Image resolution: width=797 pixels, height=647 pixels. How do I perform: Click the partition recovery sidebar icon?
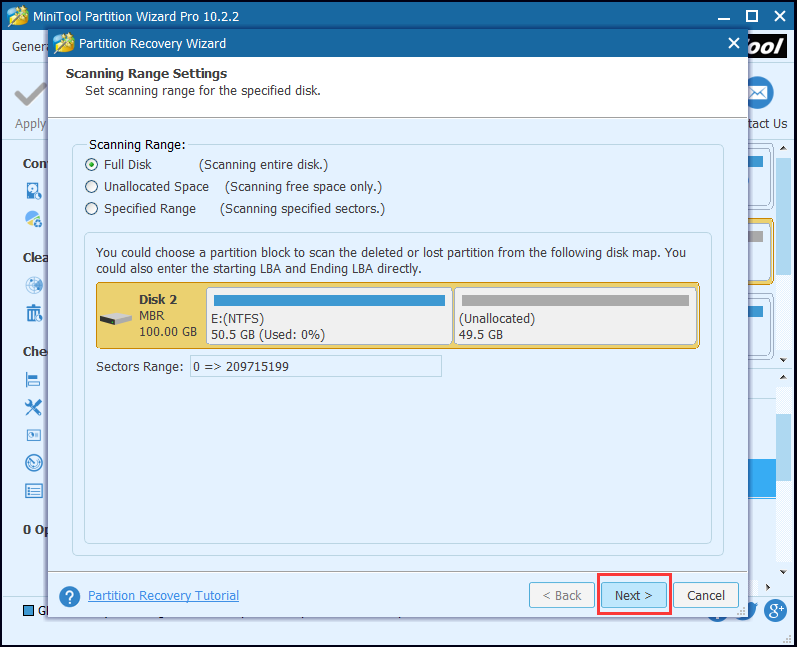coord(34,219)
